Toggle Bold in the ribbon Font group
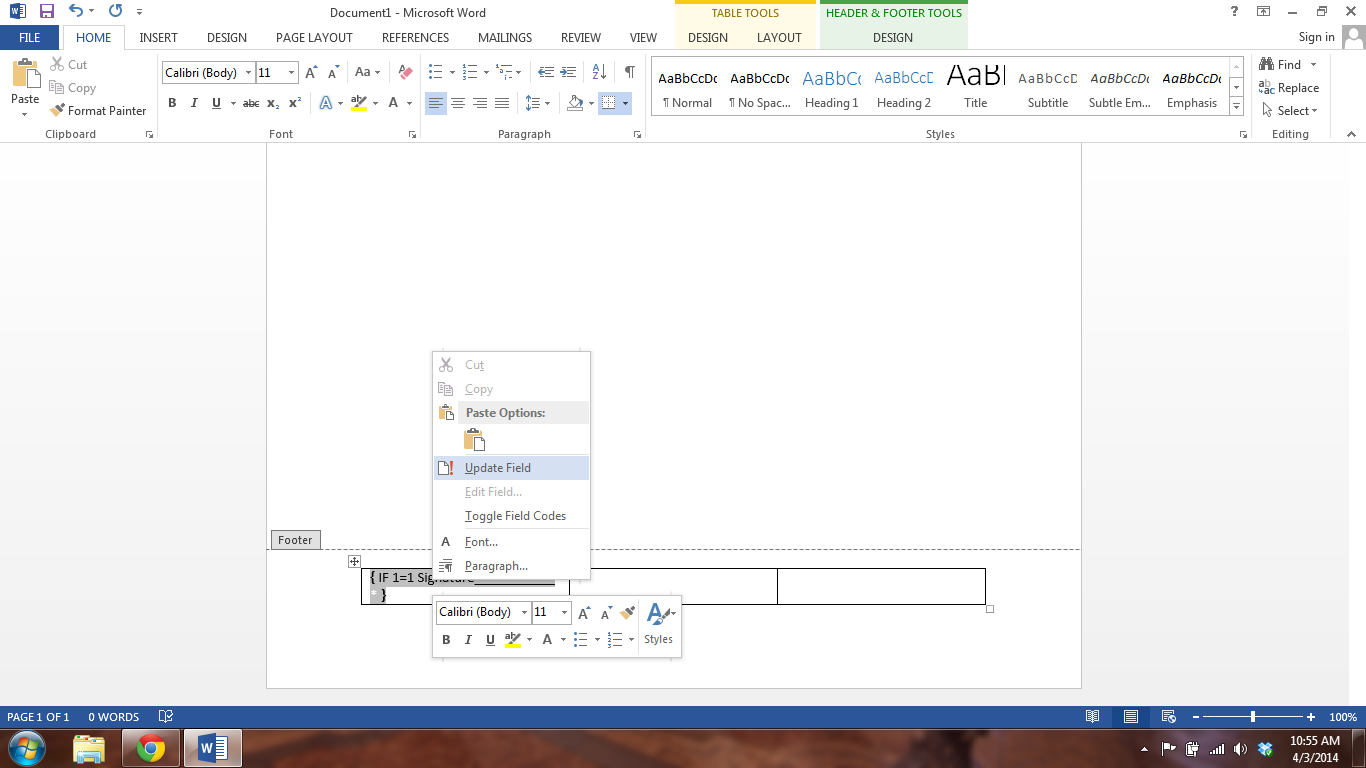 click(172, 103)
